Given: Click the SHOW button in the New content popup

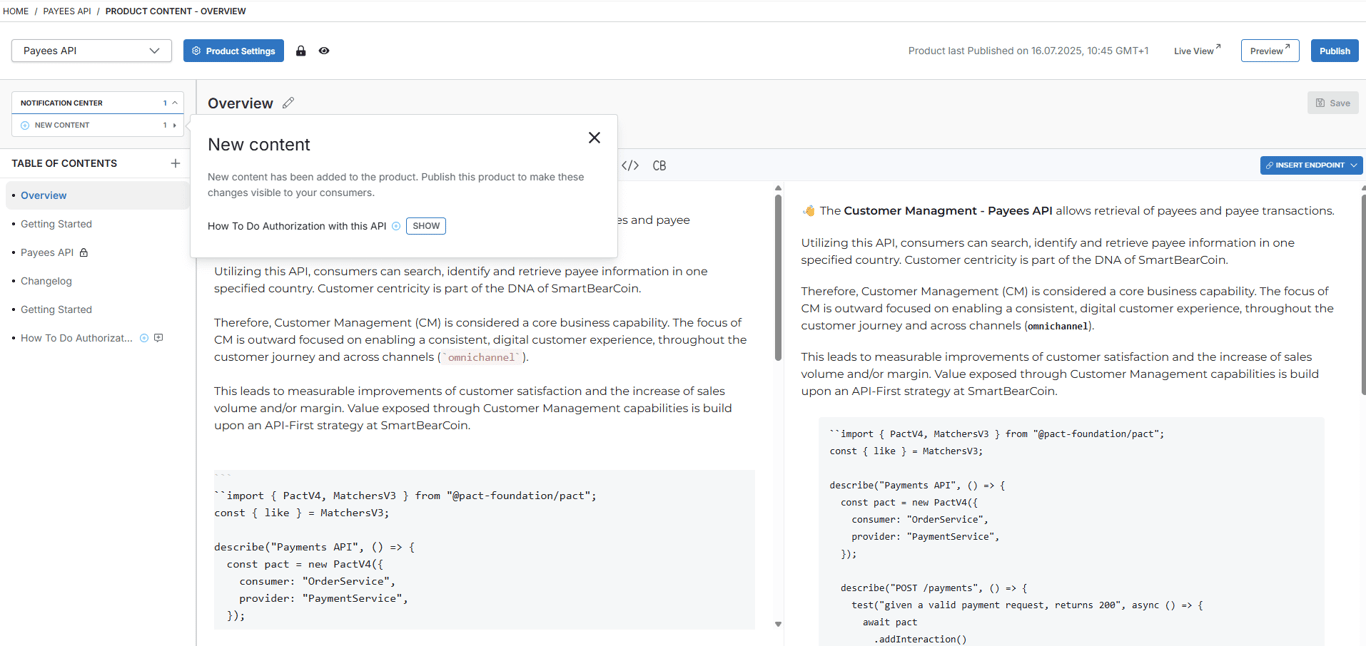Looking at the screenshot, I should (425, 226).
